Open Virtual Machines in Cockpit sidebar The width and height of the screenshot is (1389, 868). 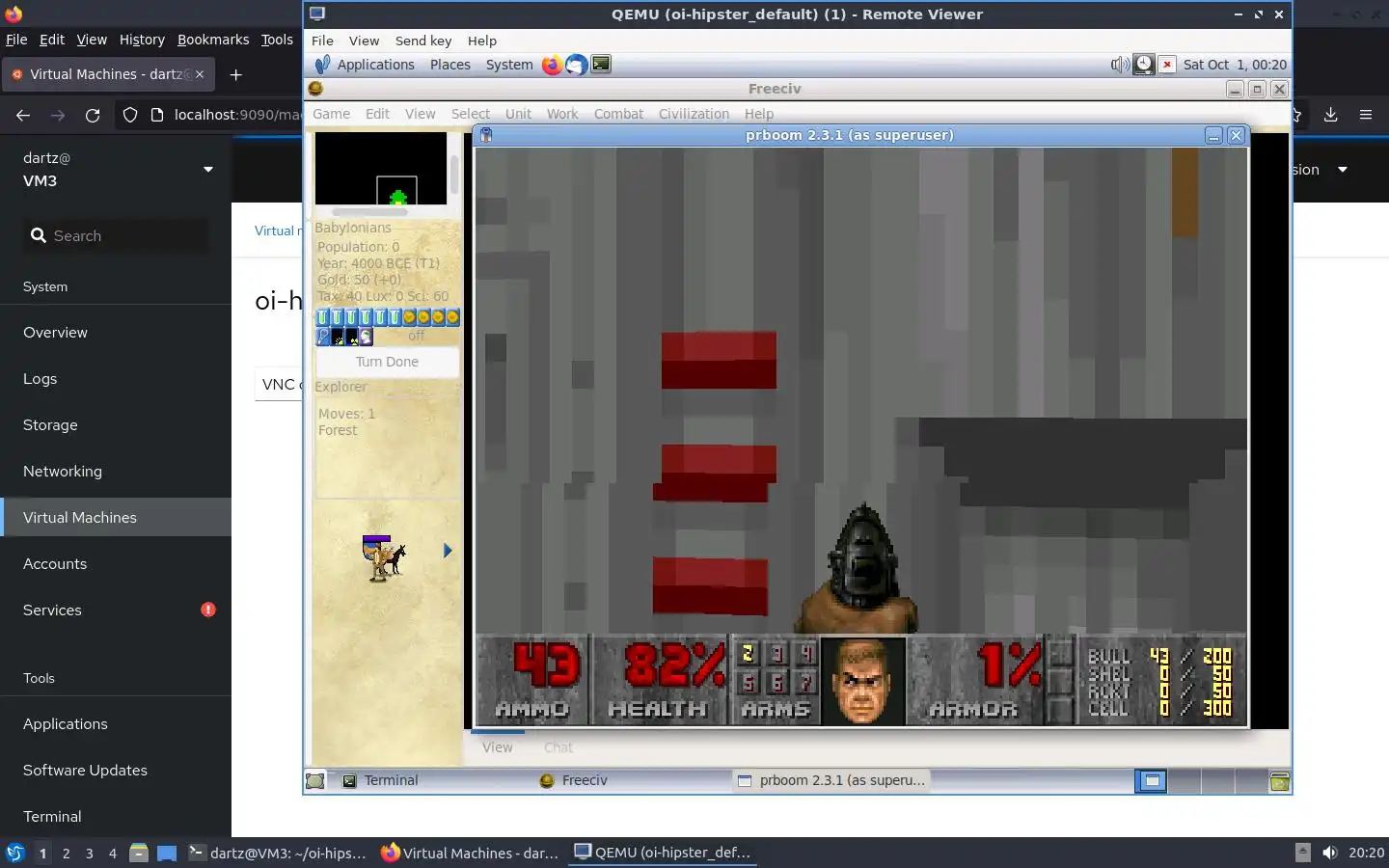point(116,517)
